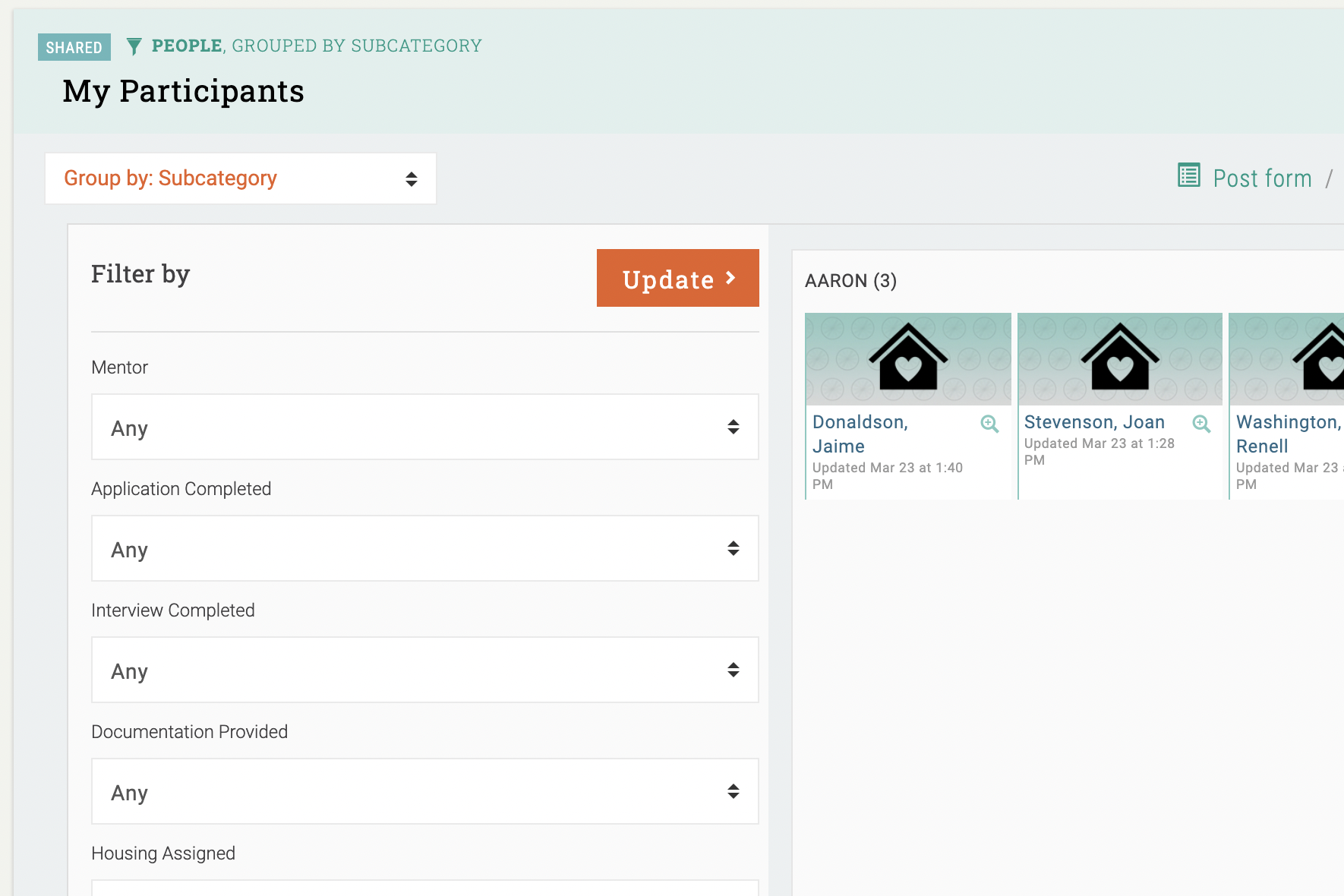Click the magnifier icon on Stevenson, Joan card
Image resolution: width=1344 pixels, height=896 pixels.
coord(1201,424)
